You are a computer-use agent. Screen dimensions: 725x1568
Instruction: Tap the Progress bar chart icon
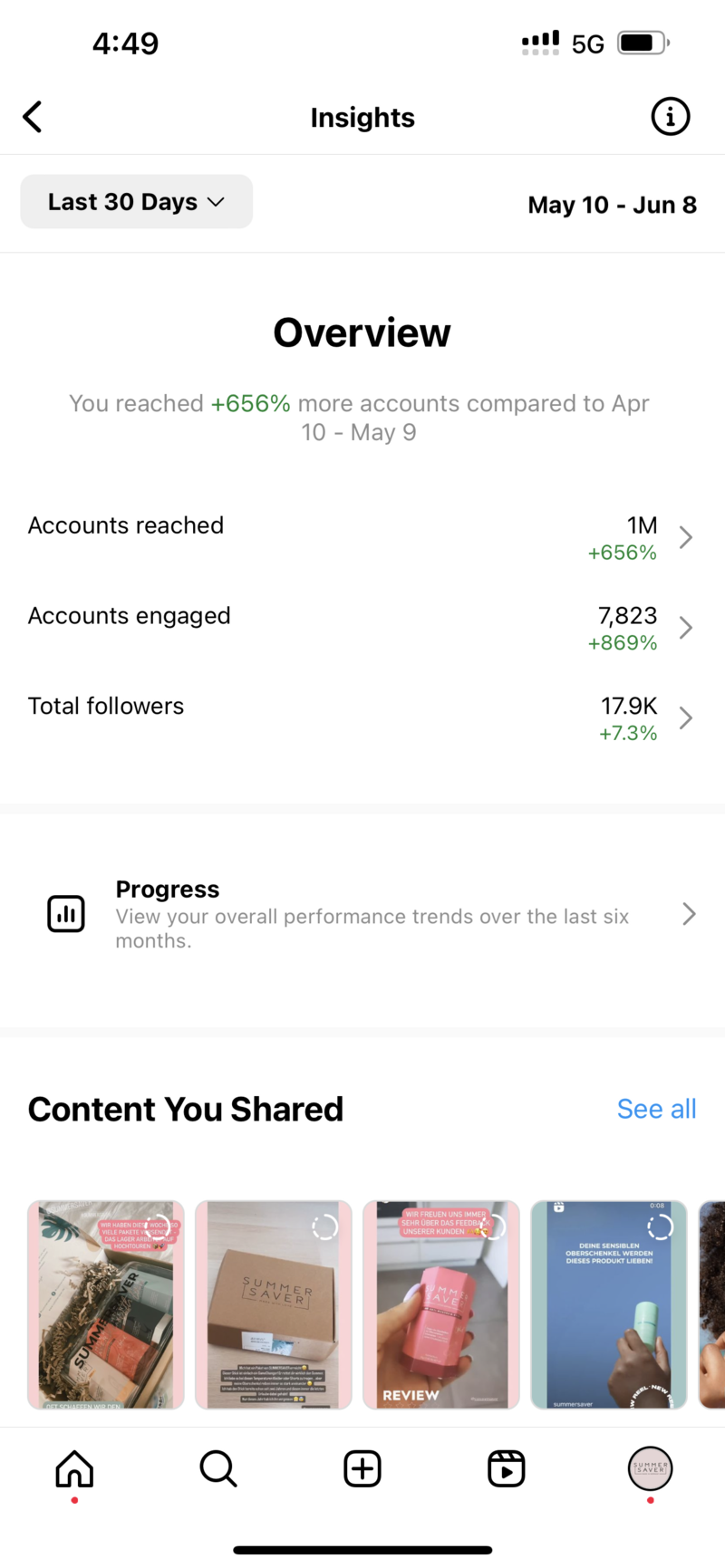pos(66,914)
